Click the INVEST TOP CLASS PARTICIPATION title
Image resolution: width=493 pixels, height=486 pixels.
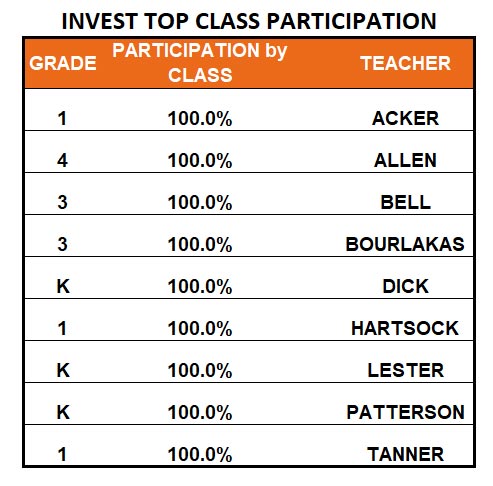pyautogui.click(x=249, y=21)
